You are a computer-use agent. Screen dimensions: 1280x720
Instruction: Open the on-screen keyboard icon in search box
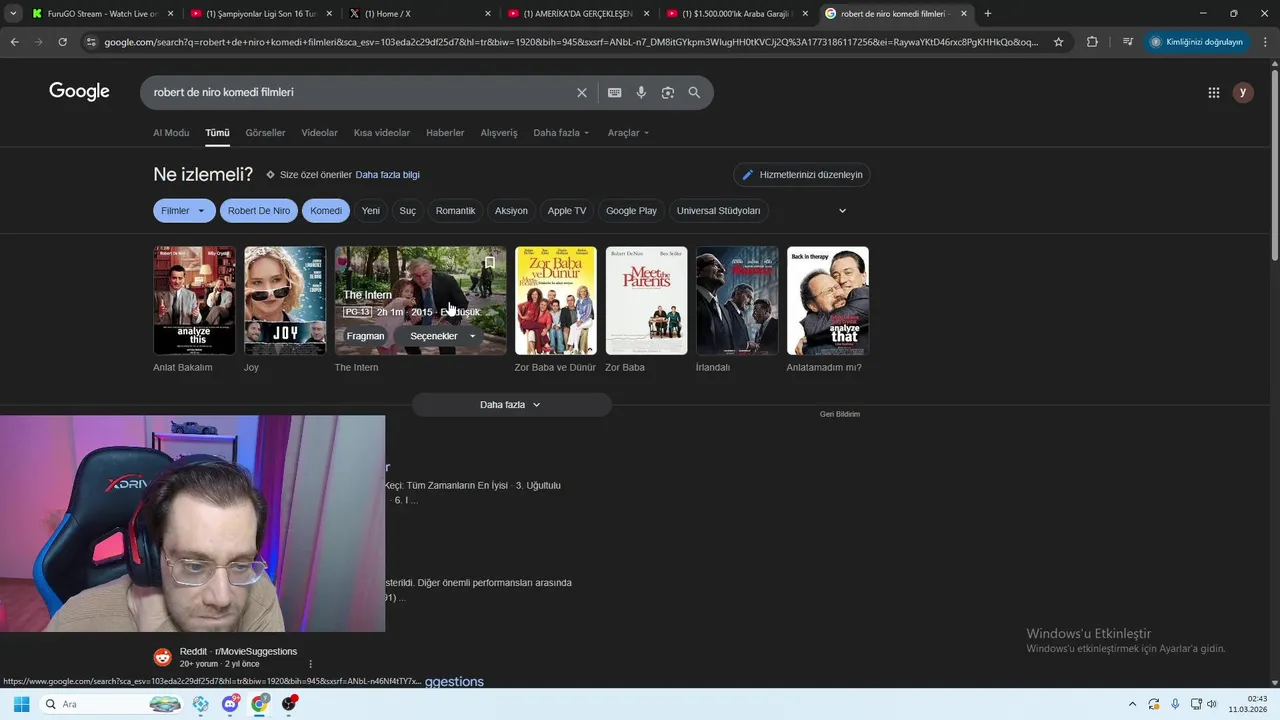click(x=615, y=93)
